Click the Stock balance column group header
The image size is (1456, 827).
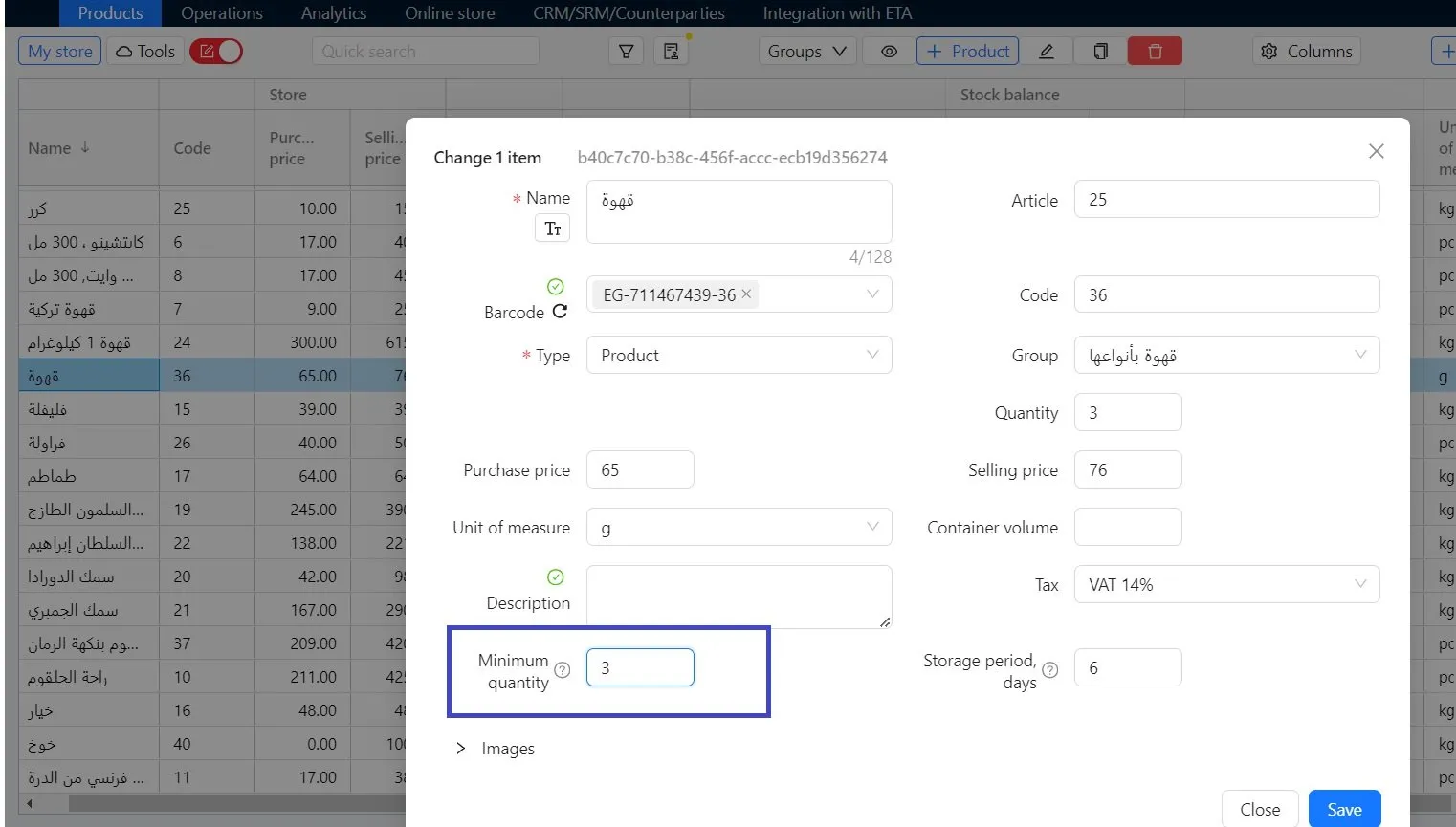1009,95
